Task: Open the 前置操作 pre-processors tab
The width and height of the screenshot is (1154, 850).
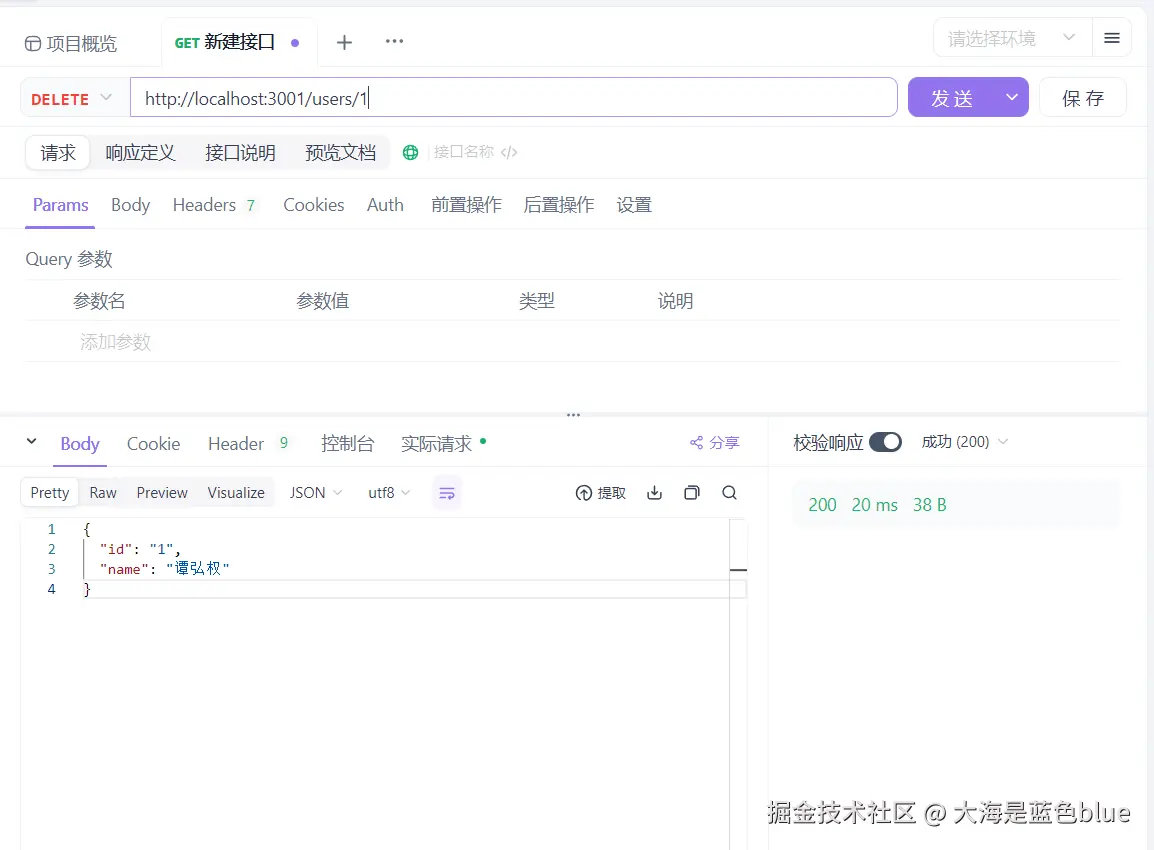Action: pyautogui.click(x=467, y=205)
